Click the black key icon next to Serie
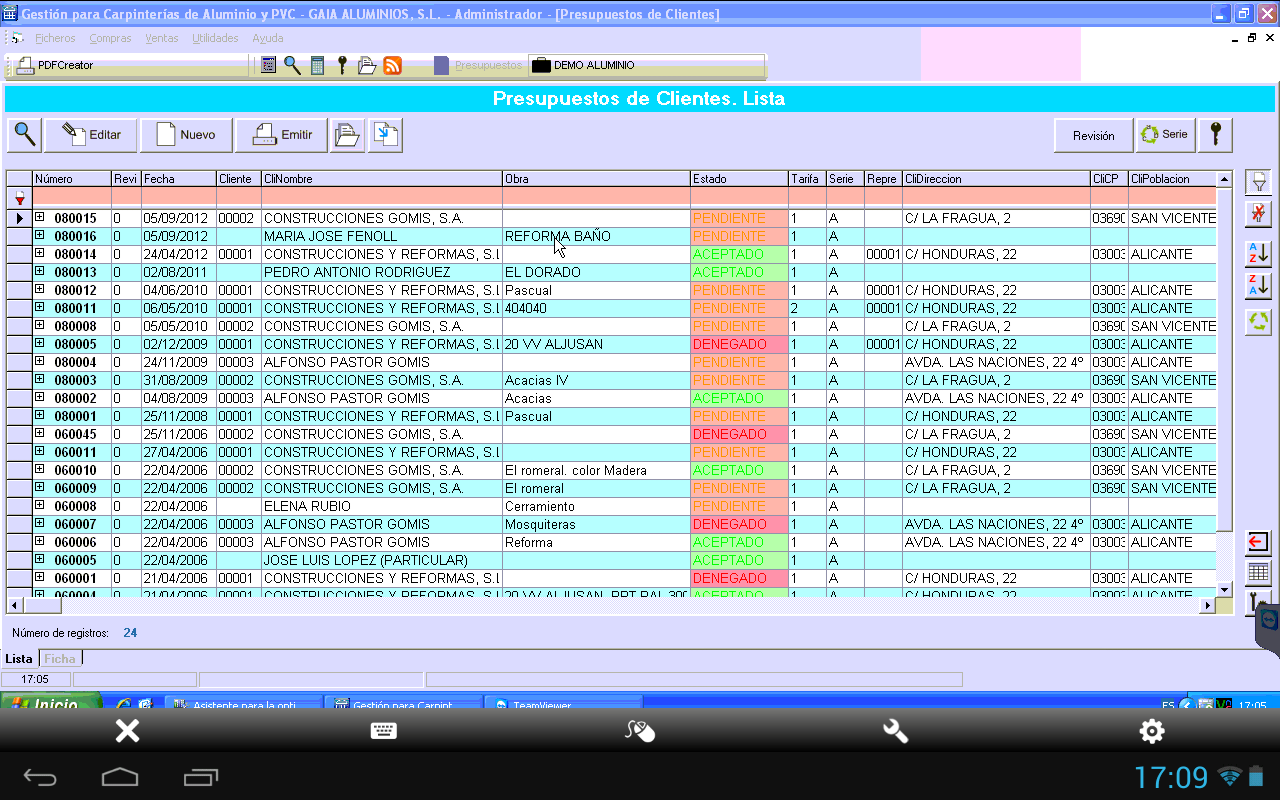Image resolution: width=1280 pixels, height=800 pixels. (x=1215, y=135)
